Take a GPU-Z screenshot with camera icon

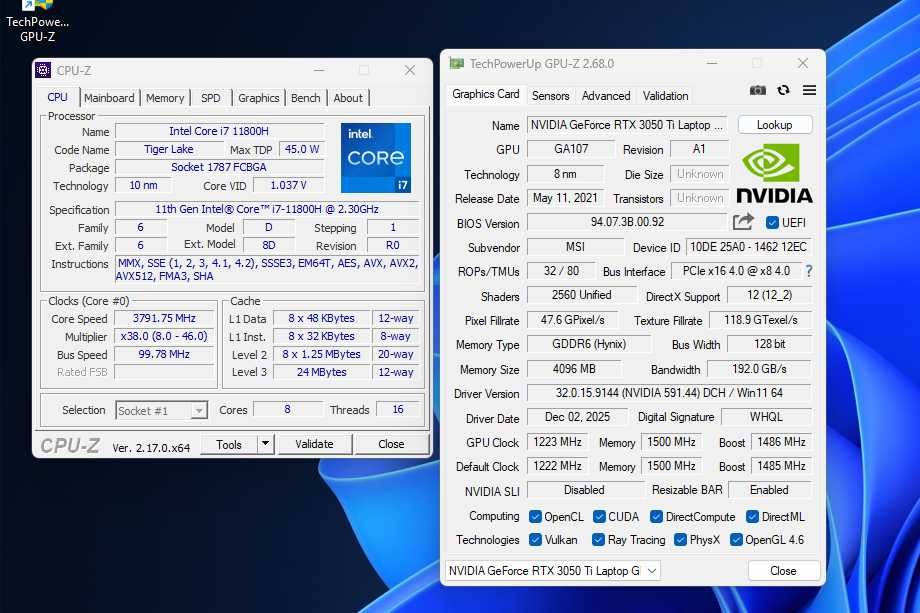pyautogui.click(x=757, y=90)
